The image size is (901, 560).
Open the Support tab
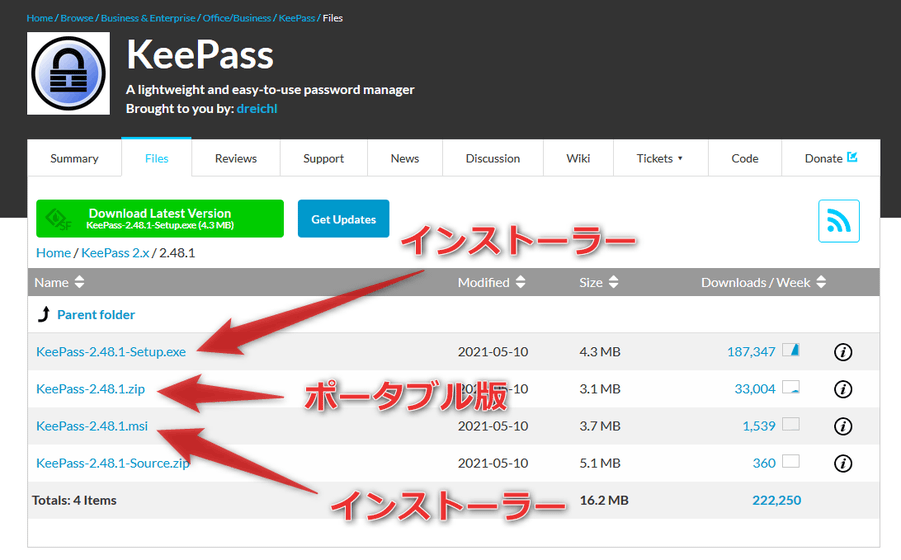click(x=324, y=159)
